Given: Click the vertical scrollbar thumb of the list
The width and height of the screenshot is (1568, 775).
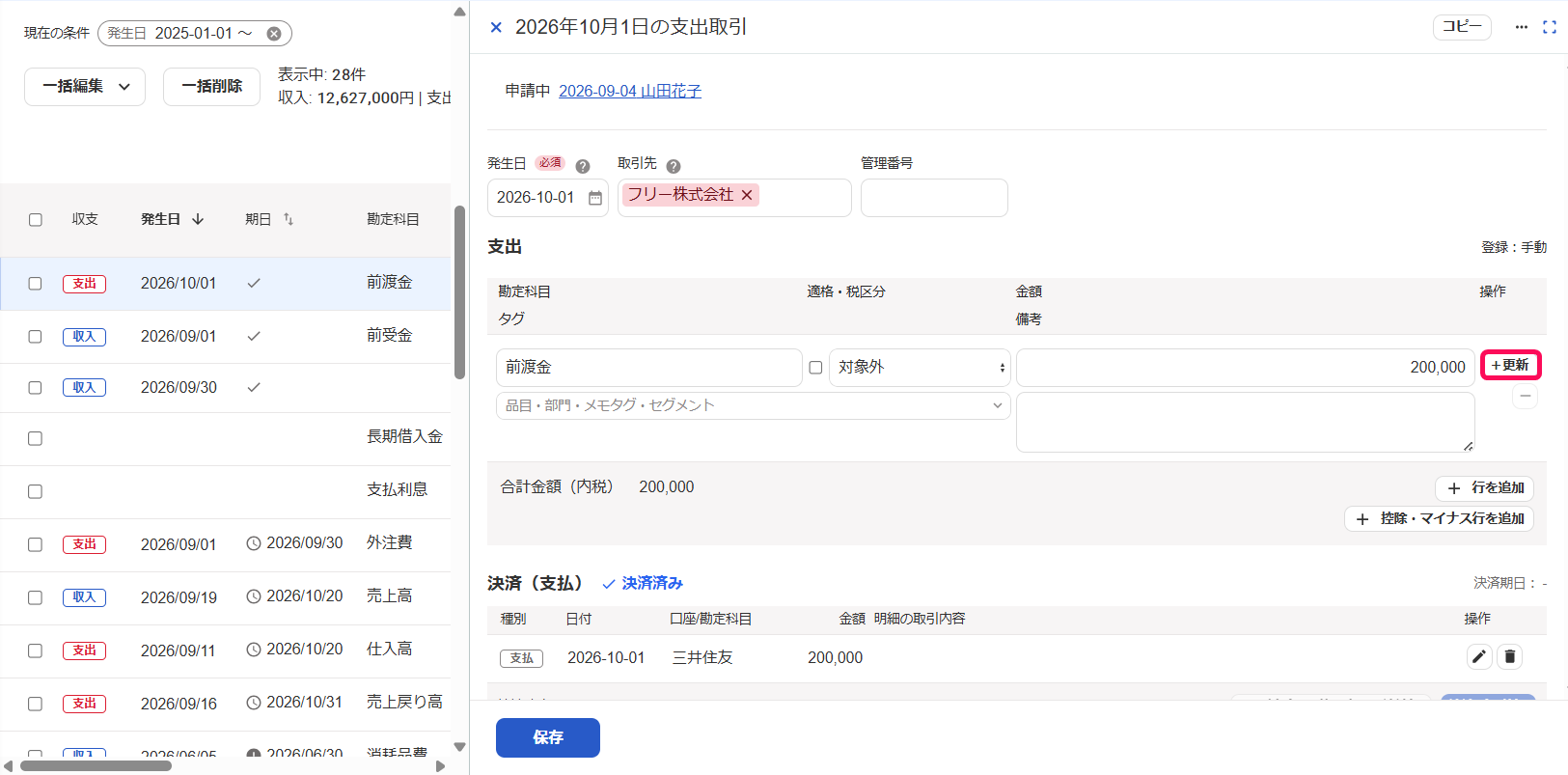Looking at the screenshot, I should point(460,292).
